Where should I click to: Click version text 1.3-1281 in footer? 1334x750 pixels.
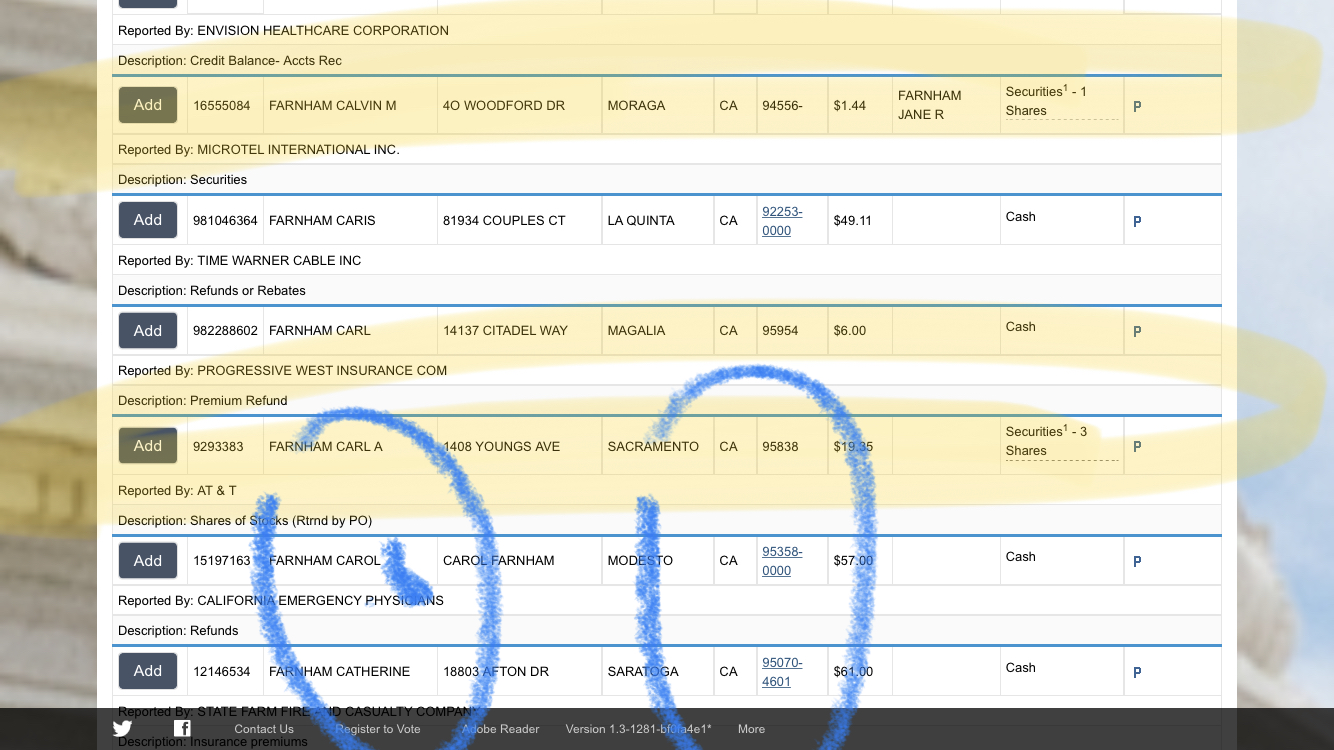[638, 729]
